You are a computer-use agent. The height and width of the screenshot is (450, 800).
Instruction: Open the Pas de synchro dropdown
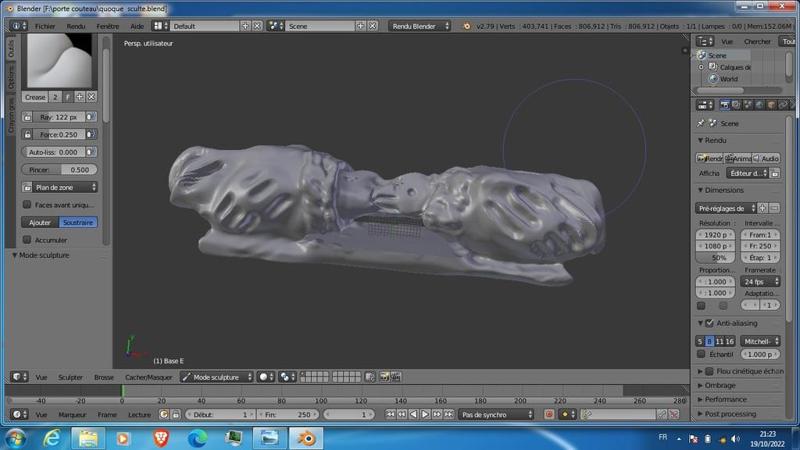pyautogui.click(x=497, y=414)
